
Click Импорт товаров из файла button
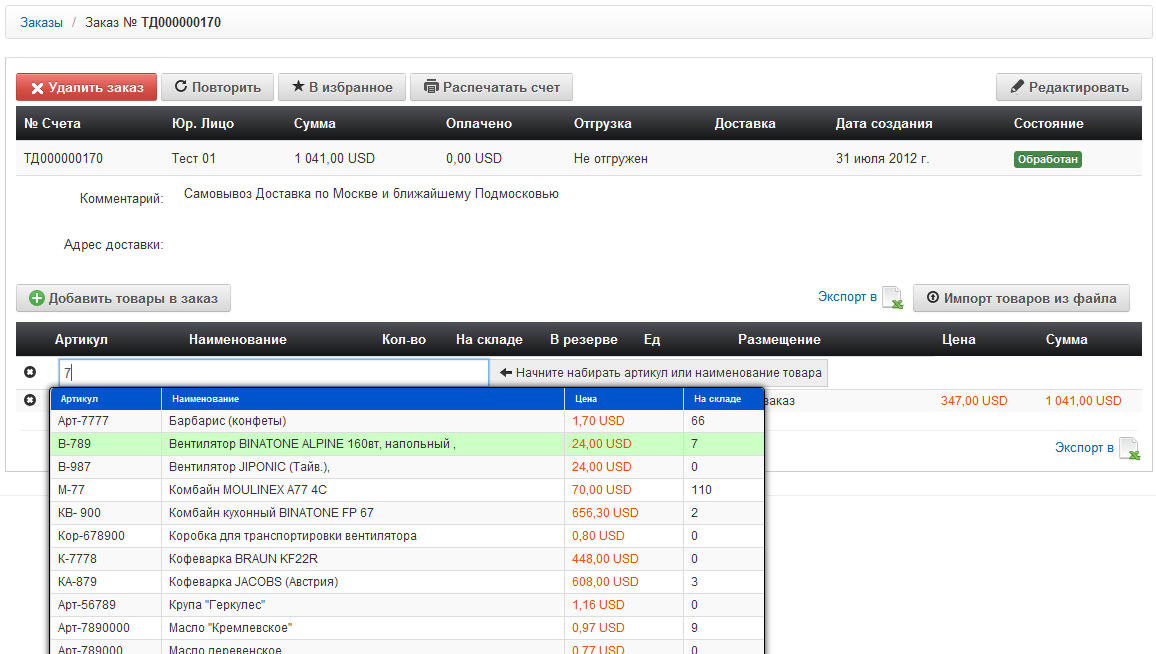click(x=1021, y=298)
